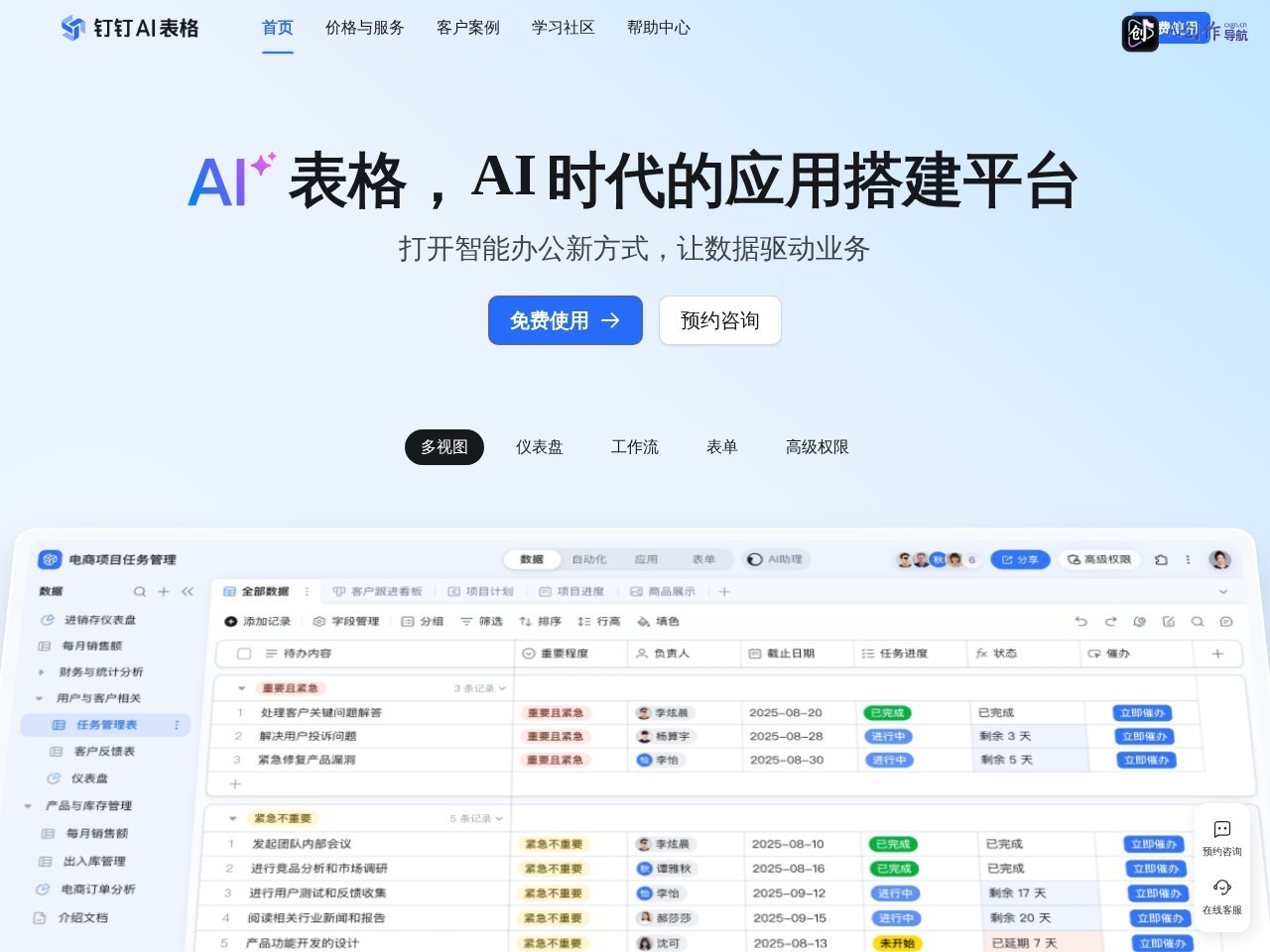Viewport: 1270px width, 952px height.
Task: Click the 分组 toolbar item
Action: pos(423,622)
